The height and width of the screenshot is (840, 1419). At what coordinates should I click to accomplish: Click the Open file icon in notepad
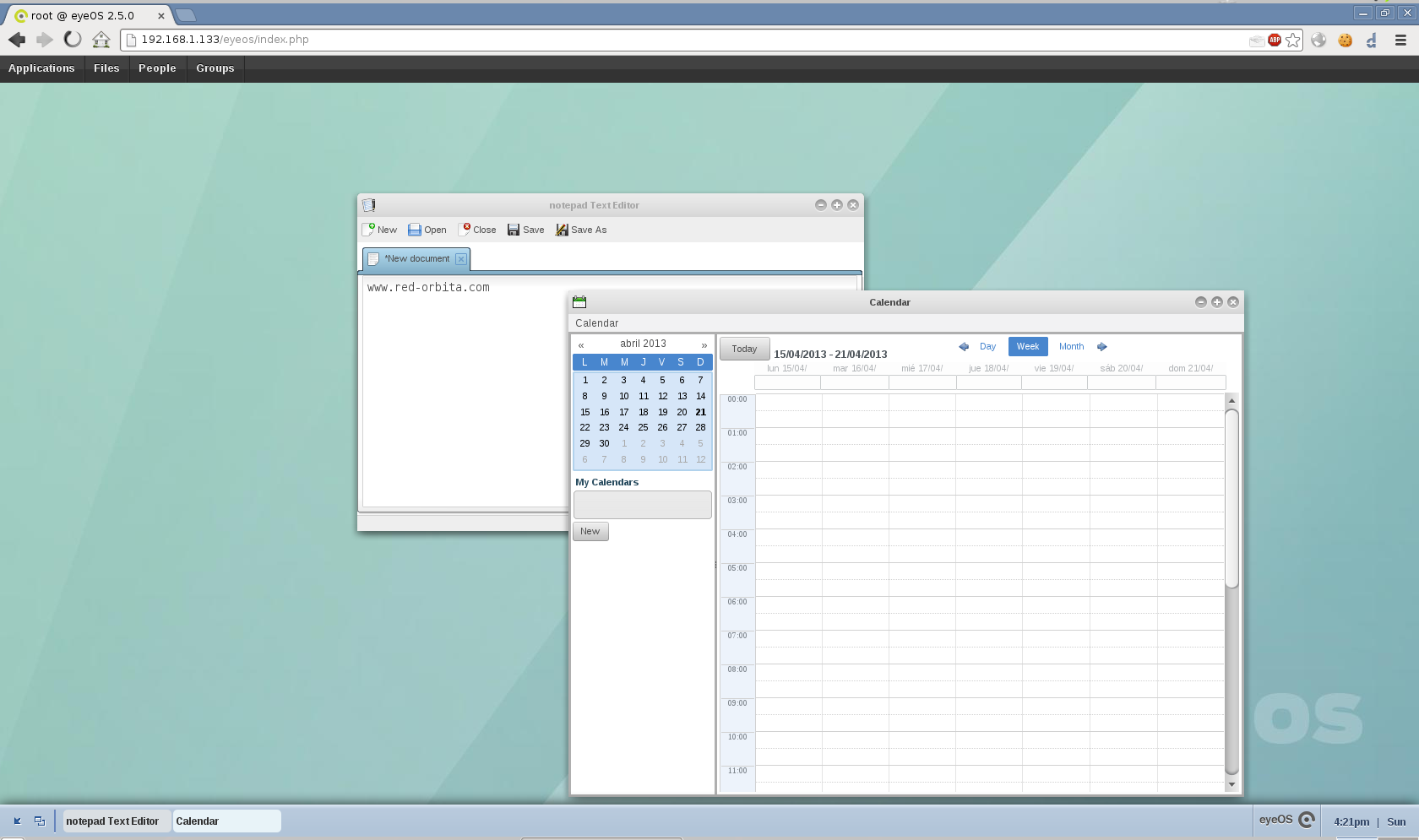[415, 230]
